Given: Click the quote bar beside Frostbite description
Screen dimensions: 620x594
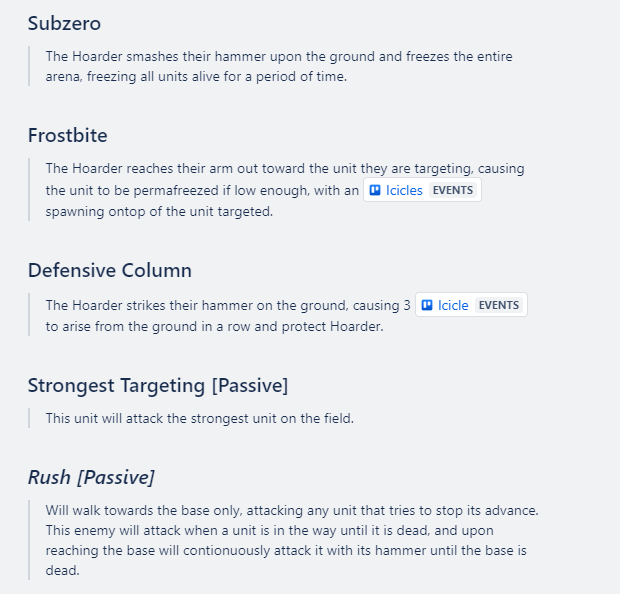Looking at the screenshot, I should click(x=29, y=189).
